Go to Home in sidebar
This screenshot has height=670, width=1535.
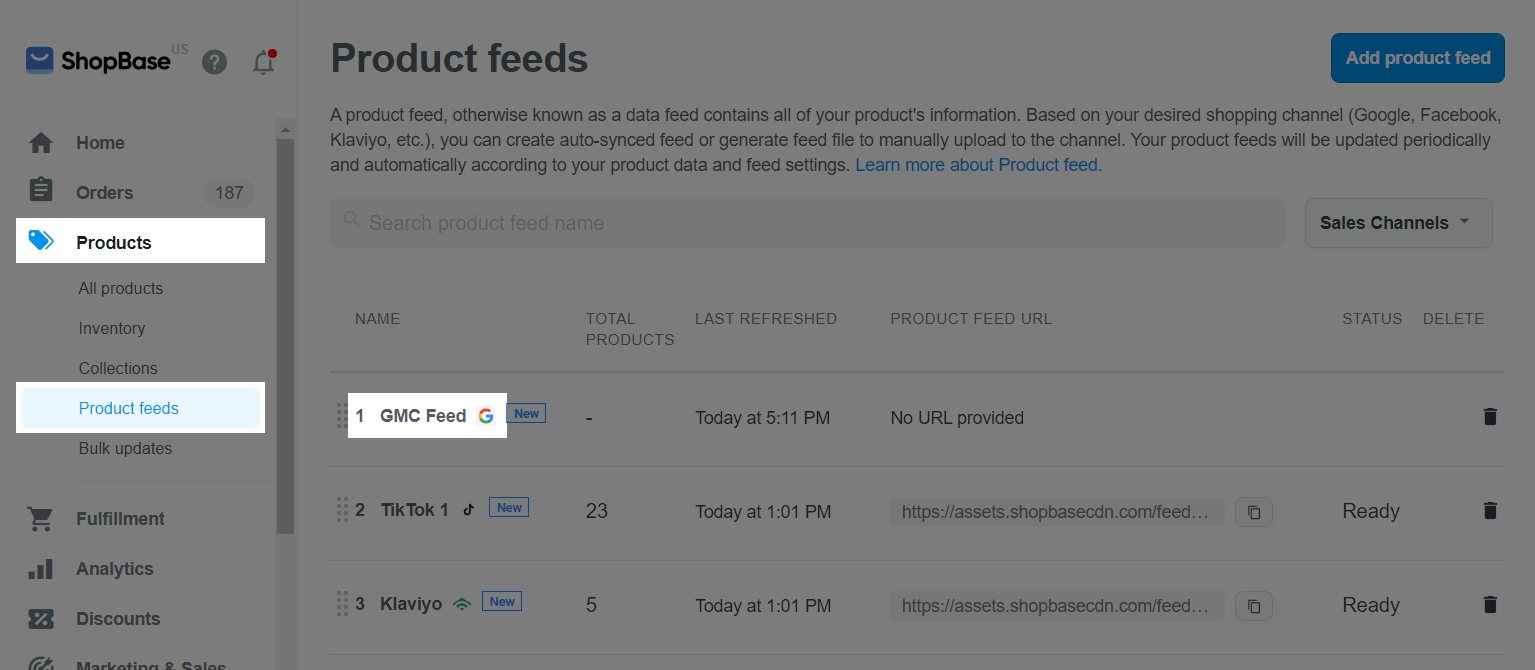(x=100, y=143)
